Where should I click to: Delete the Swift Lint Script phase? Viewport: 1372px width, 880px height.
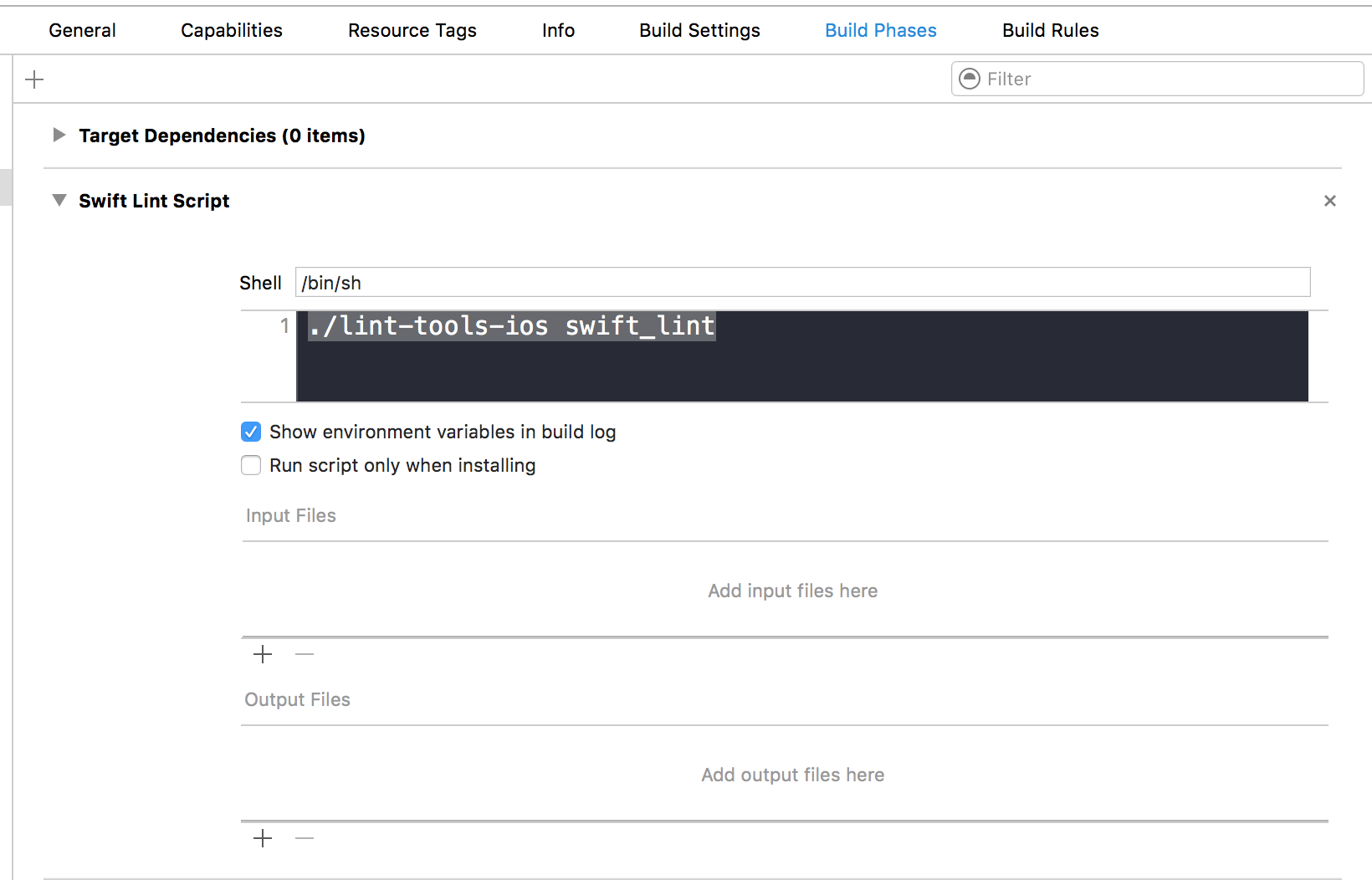point(1329,201)
